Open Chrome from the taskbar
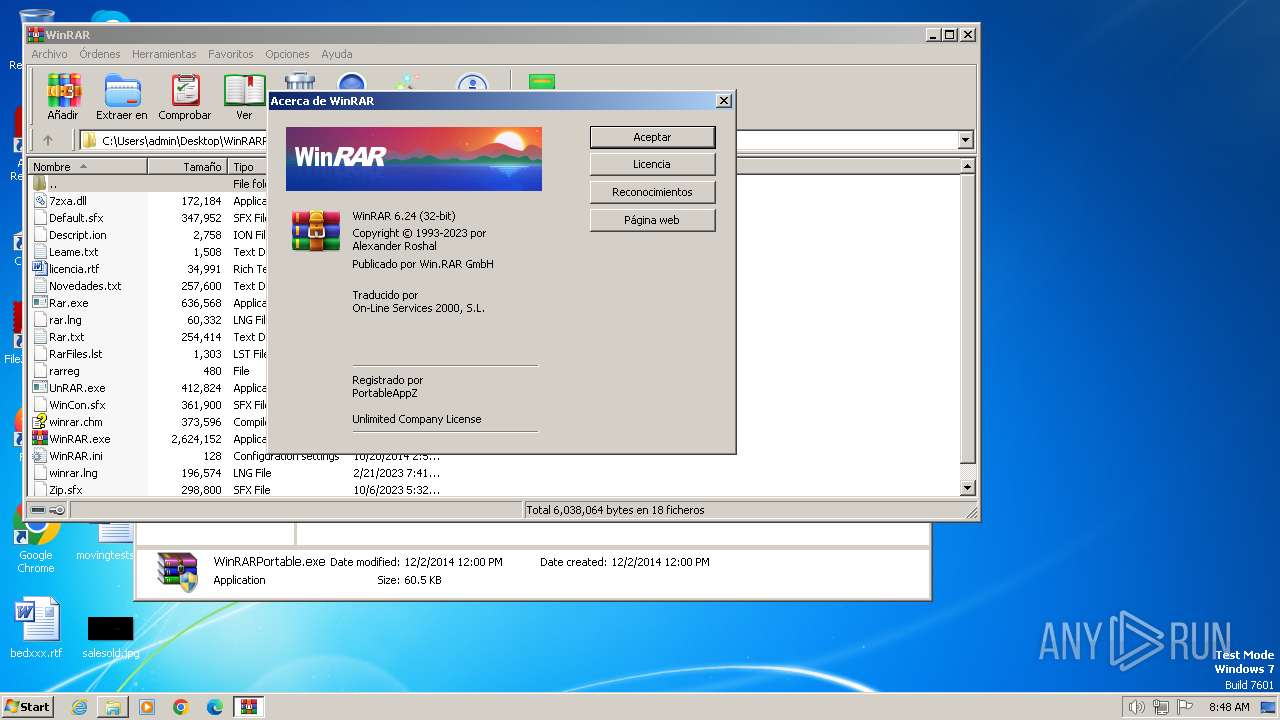Screen dimensions: 1280x720 coord(181,707)
